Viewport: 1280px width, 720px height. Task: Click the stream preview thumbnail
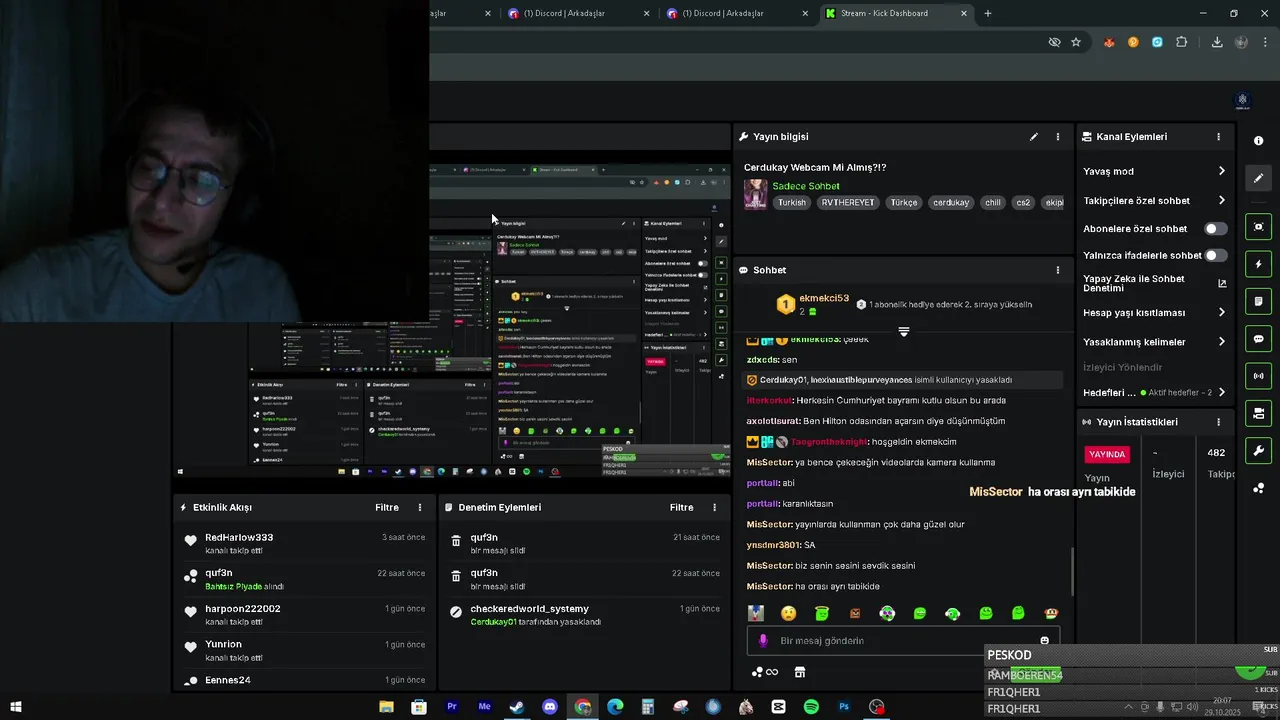click(x=451, y=320)
